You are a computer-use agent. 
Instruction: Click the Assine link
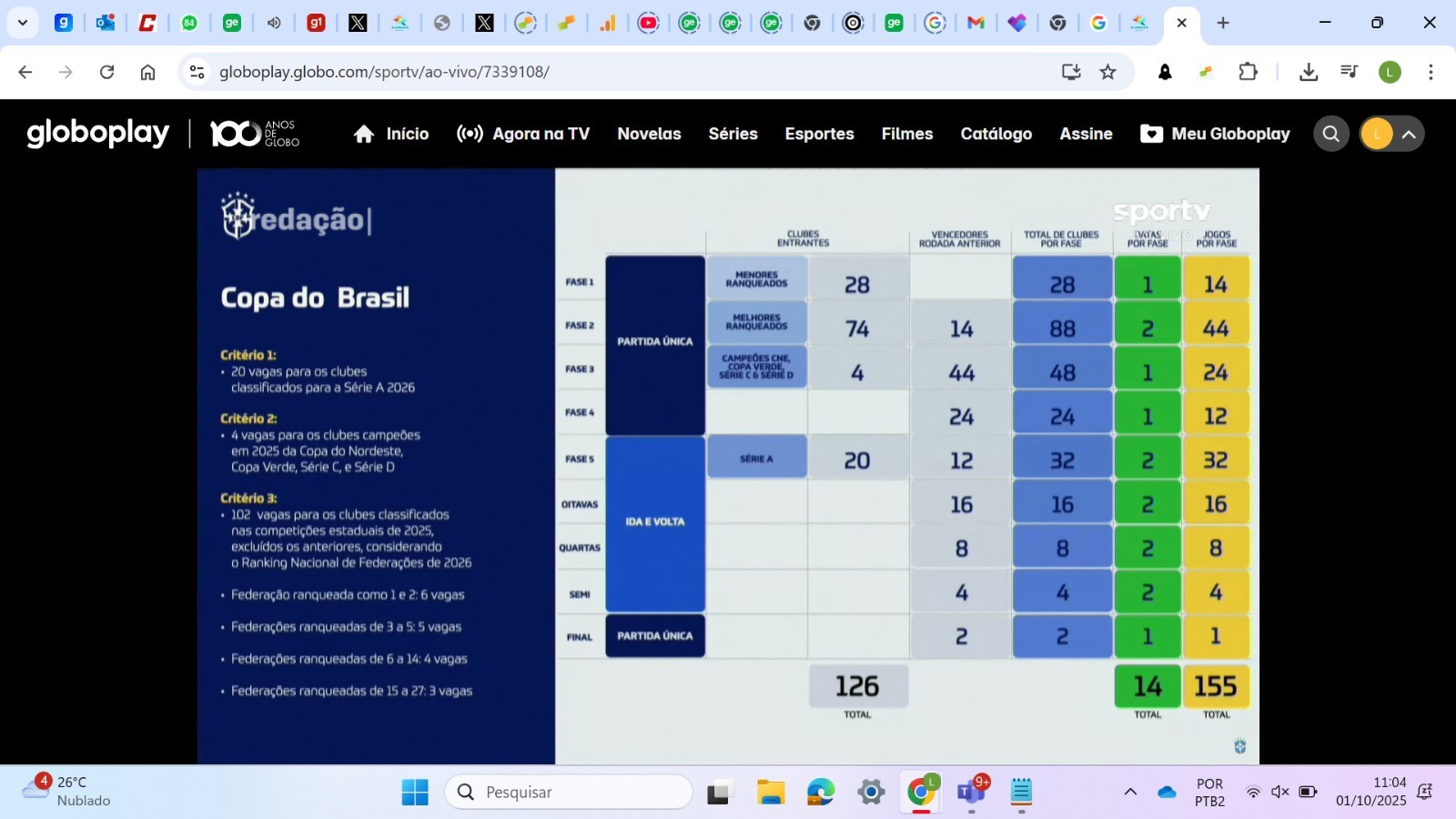pos(1084,134)
